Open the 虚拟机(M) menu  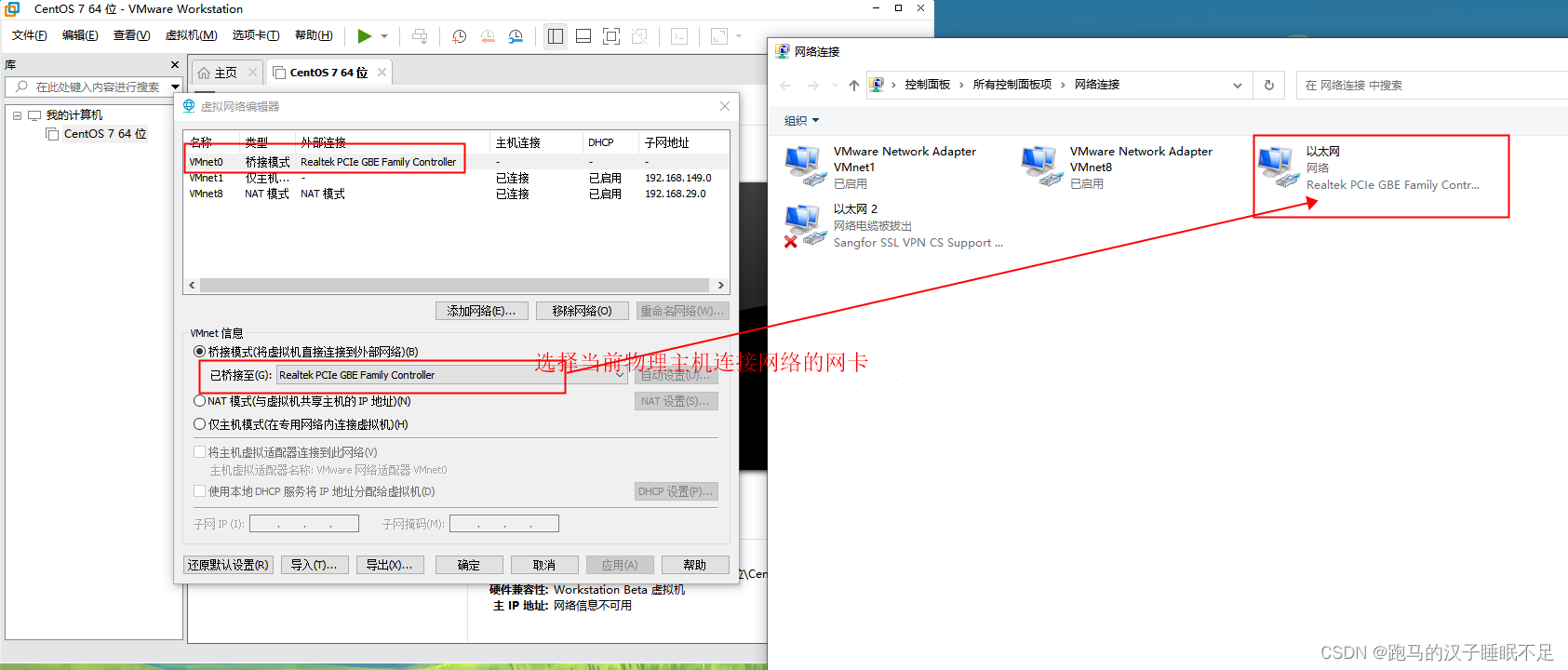tap(191, 35)
